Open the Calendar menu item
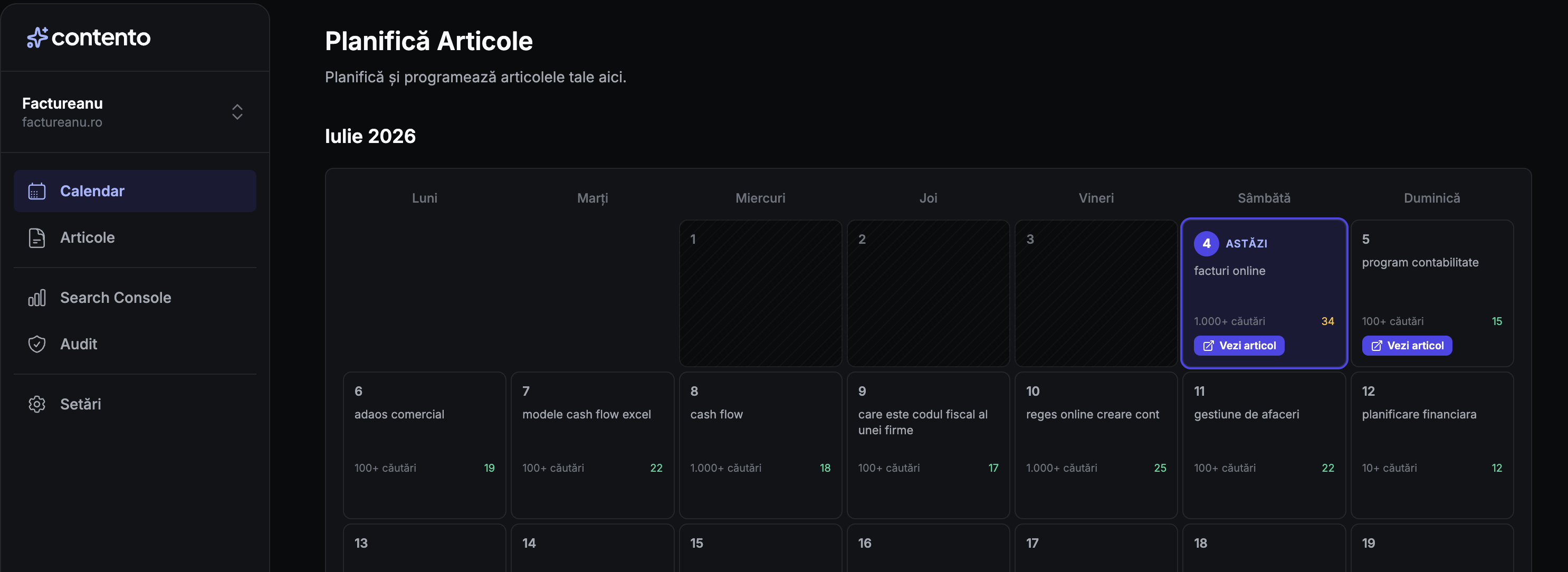 (x=135, y=191)
